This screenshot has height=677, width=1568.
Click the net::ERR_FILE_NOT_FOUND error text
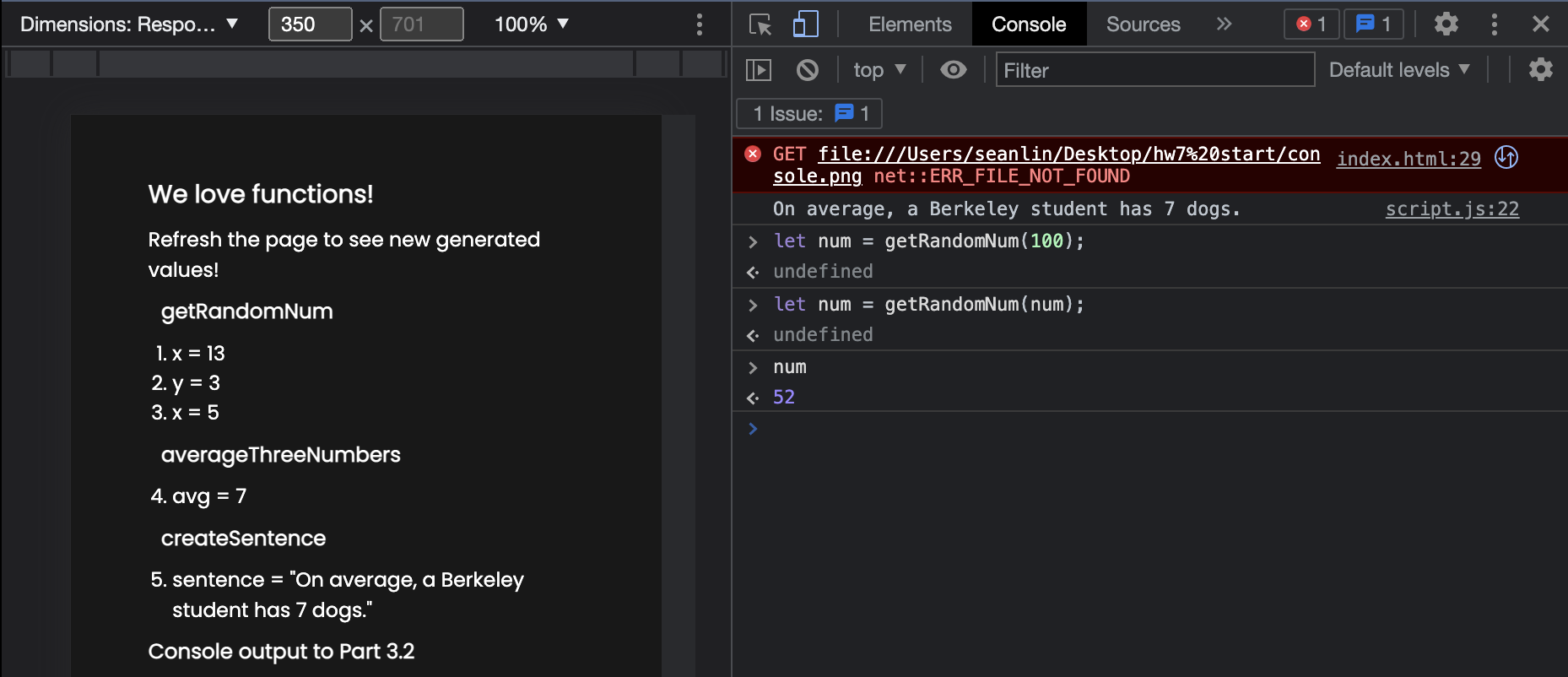point(1002,176)
